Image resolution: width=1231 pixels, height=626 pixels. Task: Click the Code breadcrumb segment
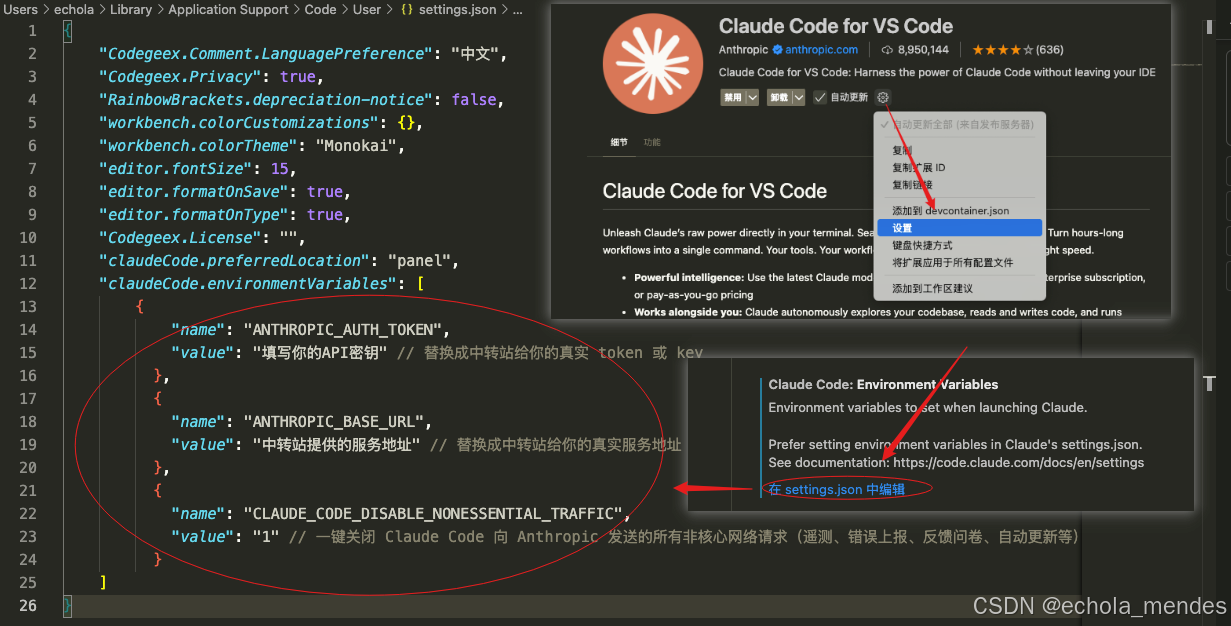tap(320, 9)
